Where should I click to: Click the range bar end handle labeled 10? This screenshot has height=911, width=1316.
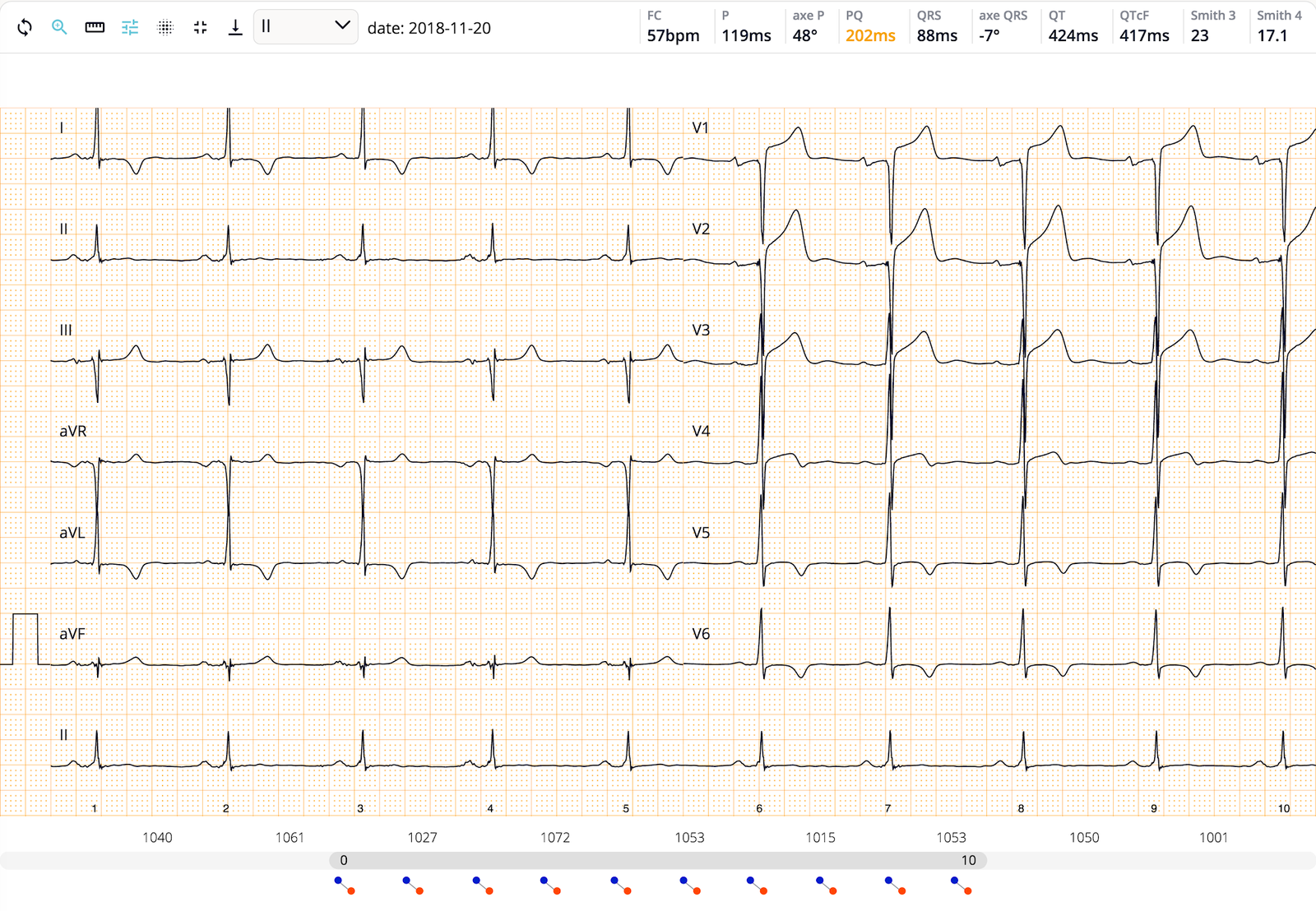pos(969,860)
